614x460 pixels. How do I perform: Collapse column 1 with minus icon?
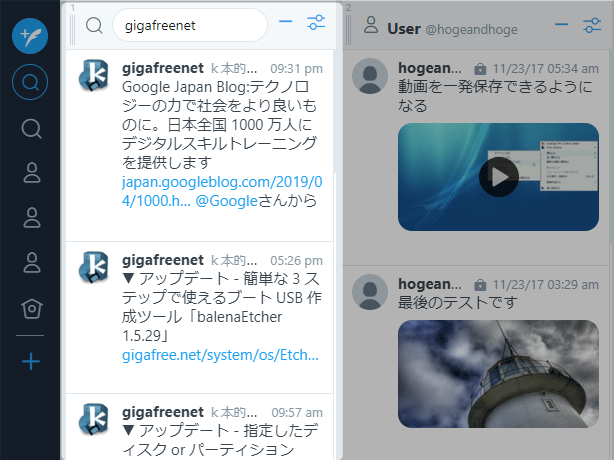coord(285,21)
